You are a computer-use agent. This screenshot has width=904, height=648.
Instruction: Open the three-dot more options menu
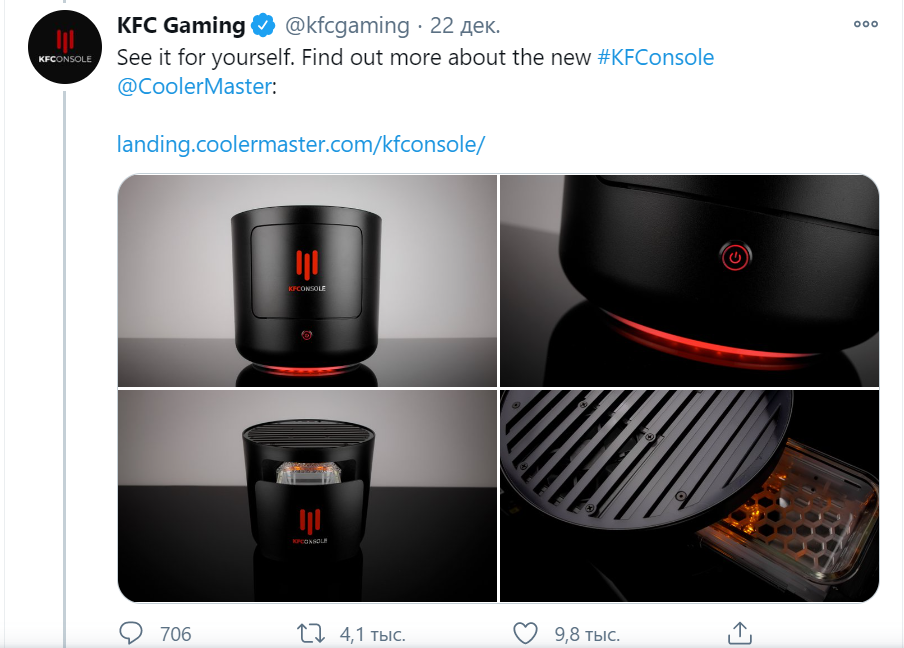[865, 25]
